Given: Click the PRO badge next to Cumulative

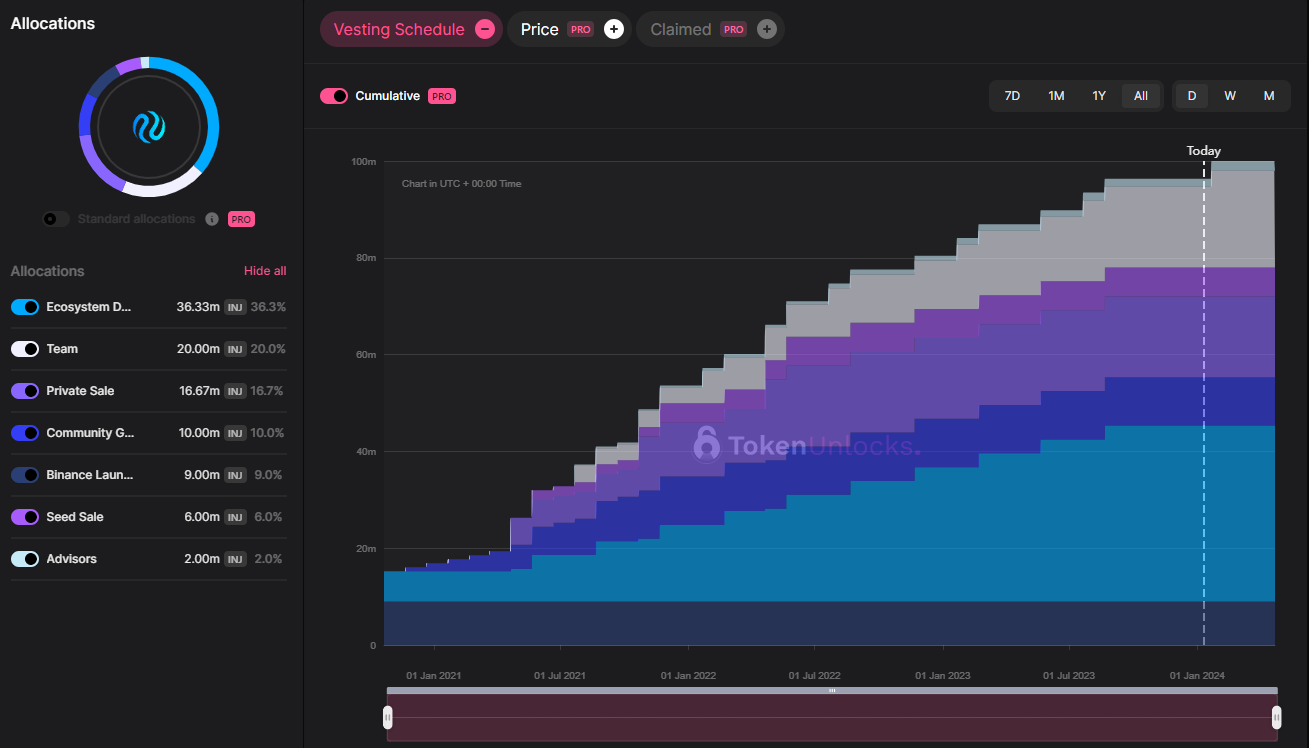Looking at the screenshot, I should click(x=442, y=96).
